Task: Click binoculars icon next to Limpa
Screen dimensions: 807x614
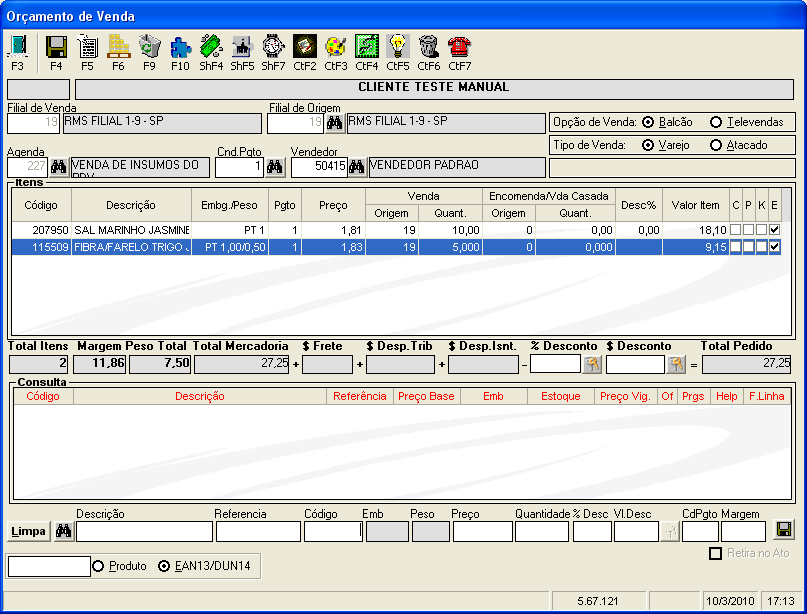Action: [x=64, y=531]
